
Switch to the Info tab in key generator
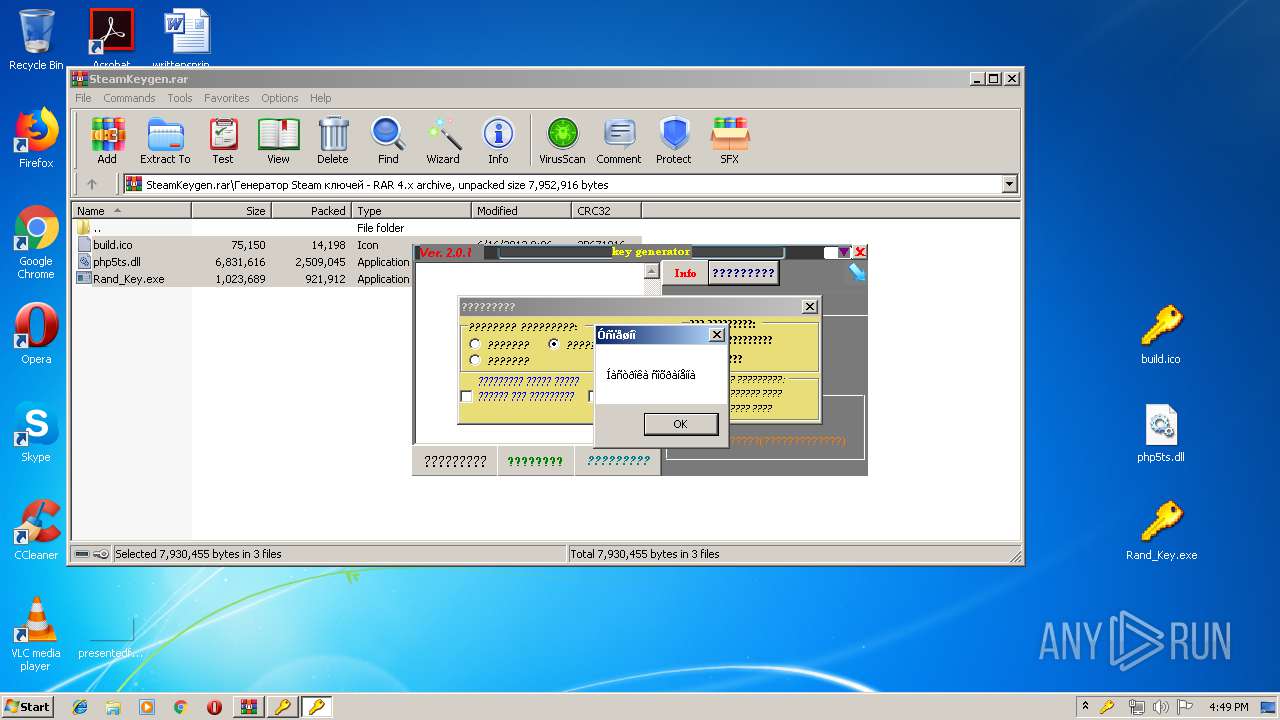coord(685,273)
